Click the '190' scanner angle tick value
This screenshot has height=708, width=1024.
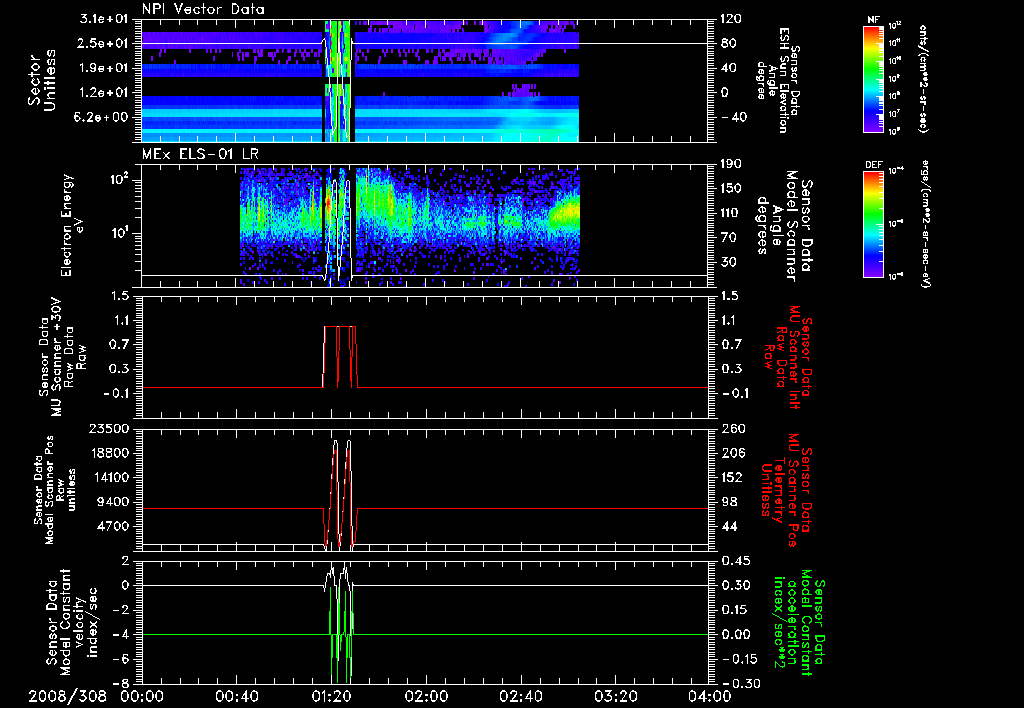(x=732, y=164)
